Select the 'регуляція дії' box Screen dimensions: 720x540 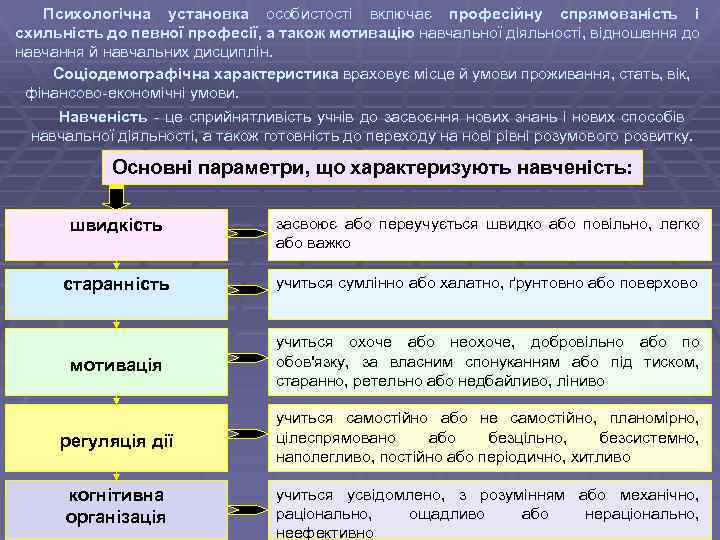click(116, 438)
